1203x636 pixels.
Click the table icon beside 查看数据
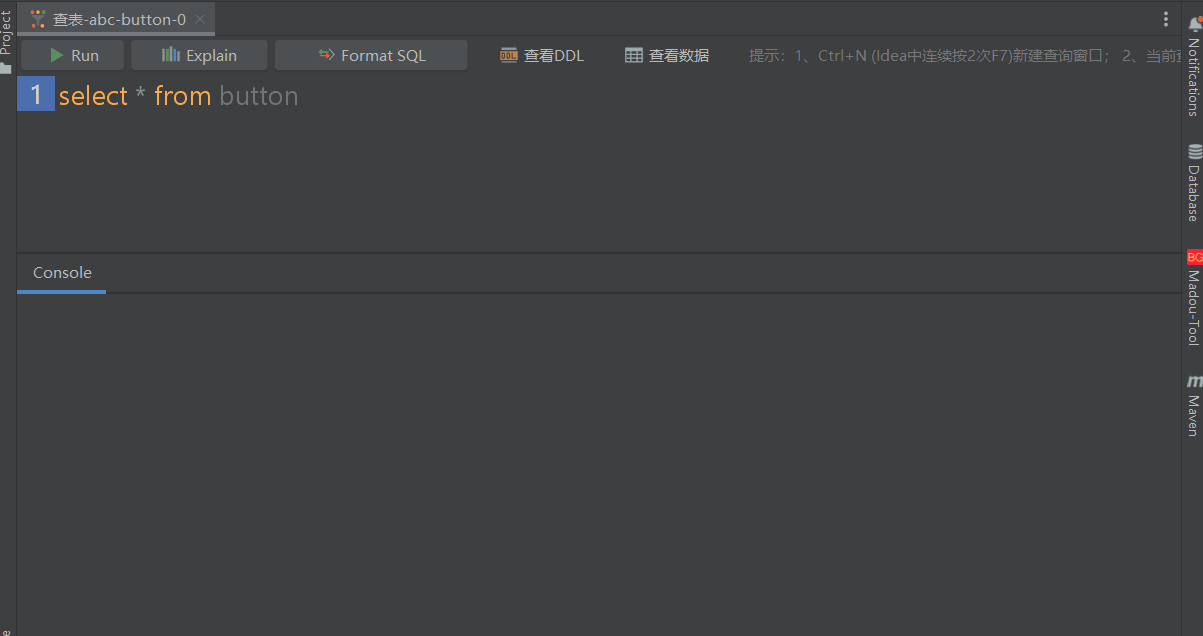click(634, 55)
